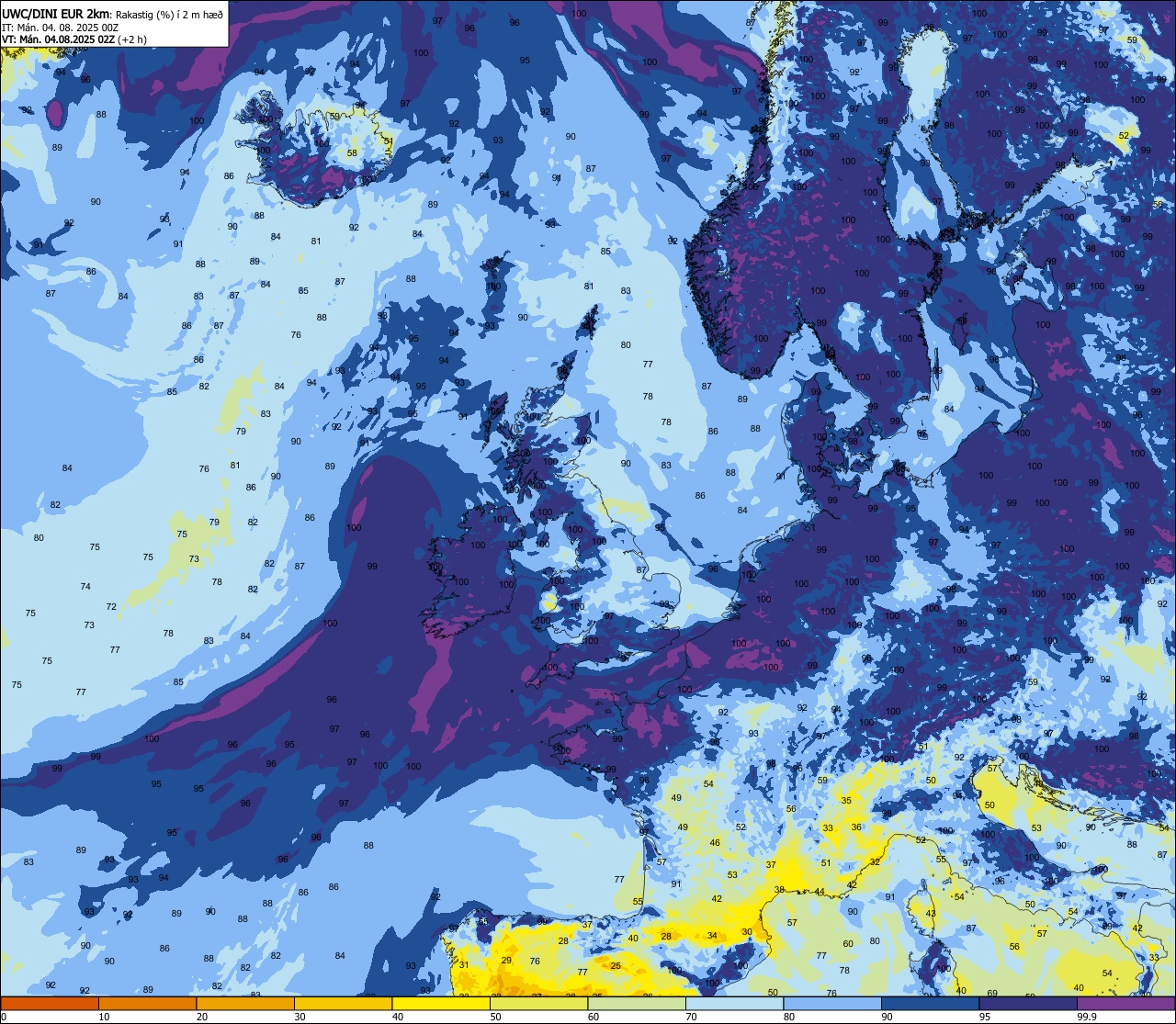Click the light green 60–70 legend segment
Image resolution: width=1176 pixels, height=1024 pixels.
pos(637,1004)
